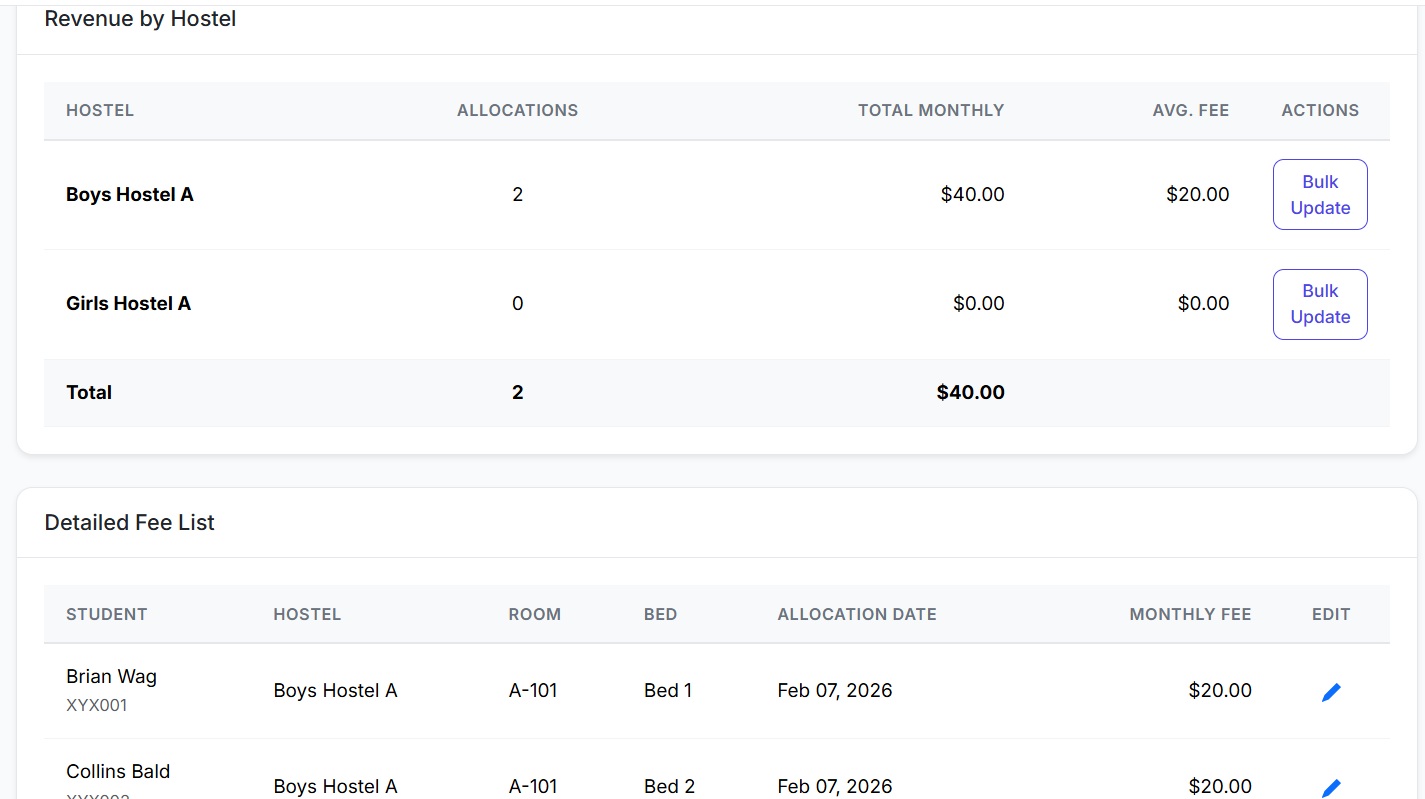Image resolution: width=1425 pixels, height=799 pixels.
Task: Click student name Collins Bald
Action: coord(118,772)
